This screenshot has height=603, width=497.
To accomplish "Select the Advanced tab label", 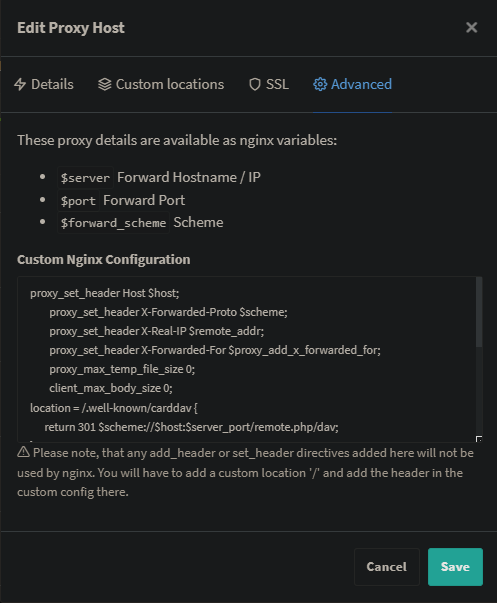I will pos(361,84).
